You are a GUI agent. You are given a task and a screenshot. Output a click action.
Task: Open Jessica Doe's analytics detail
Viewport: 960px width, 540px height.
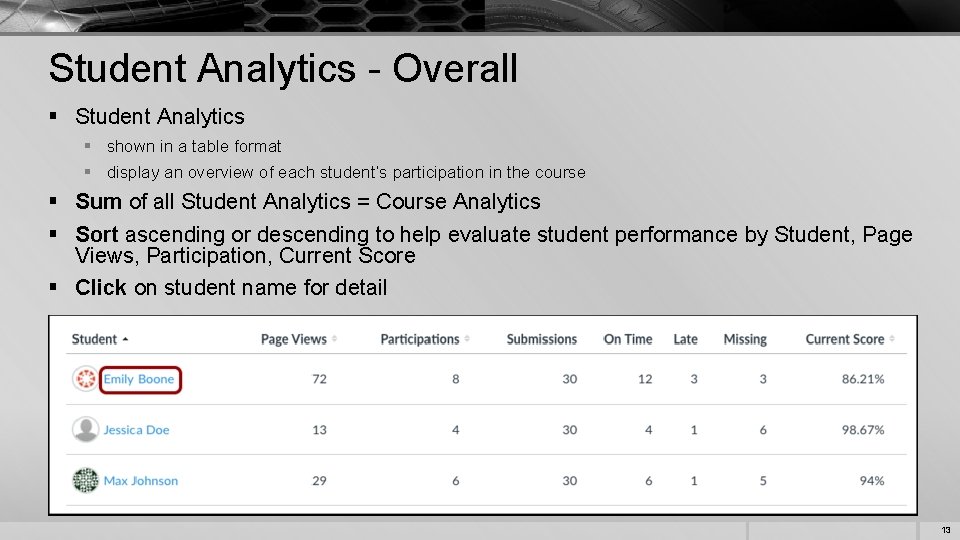coord(136,430)
